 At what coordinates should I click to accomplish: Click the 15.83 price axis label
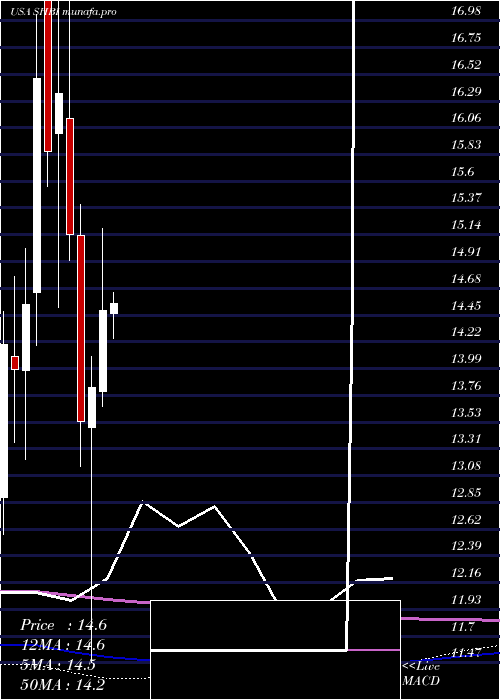(466, 145)
